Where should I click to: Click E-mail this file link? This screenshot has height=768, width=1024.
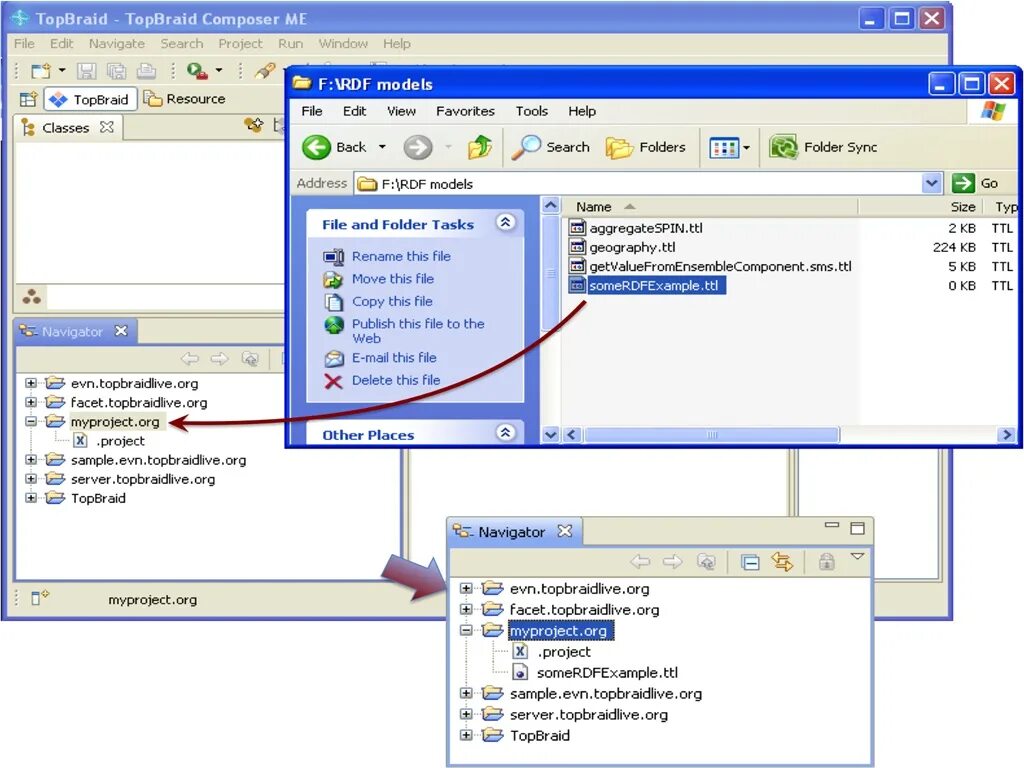pos(394,358)
